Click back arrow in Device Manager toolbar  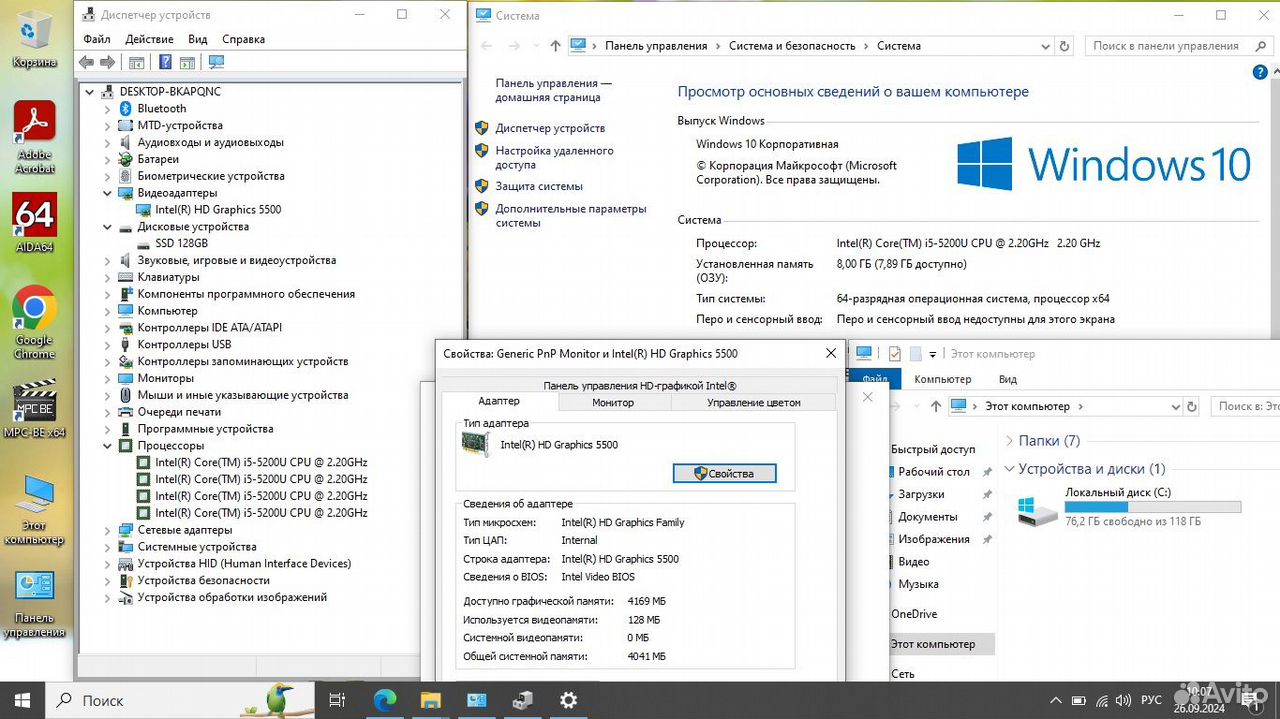click(86, 62)
